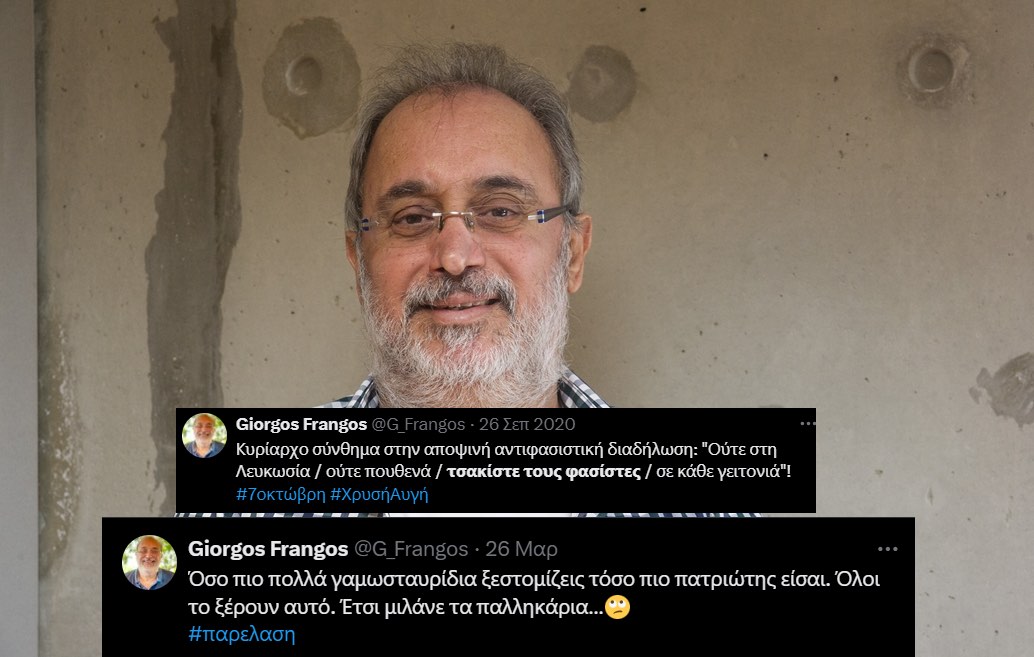Screen dimensions: 1034x657
Task: Open the #παρελαση hashtag
Action: [241, 634]
